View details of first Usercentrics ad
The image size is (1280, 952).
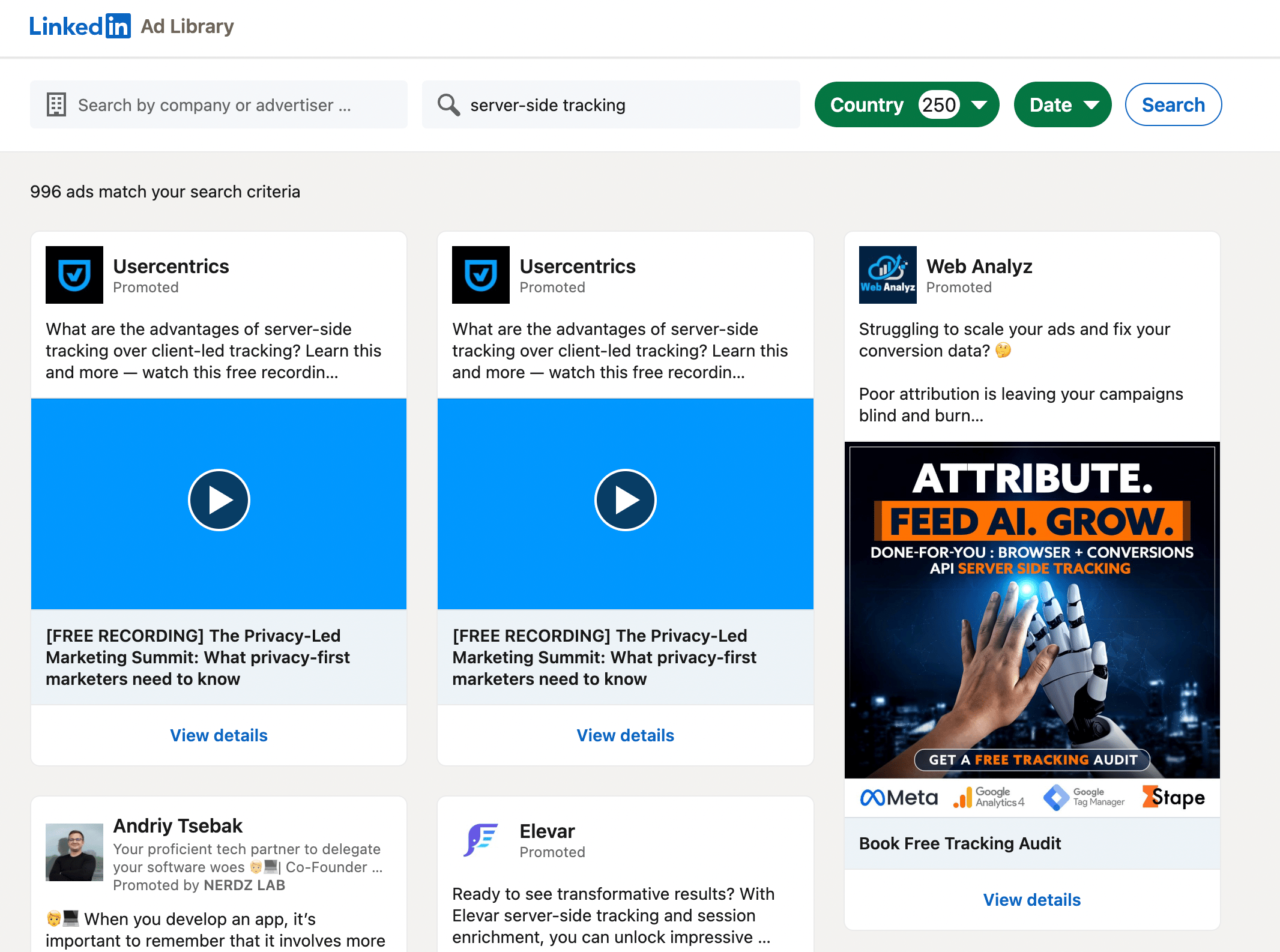click(219, 735)
